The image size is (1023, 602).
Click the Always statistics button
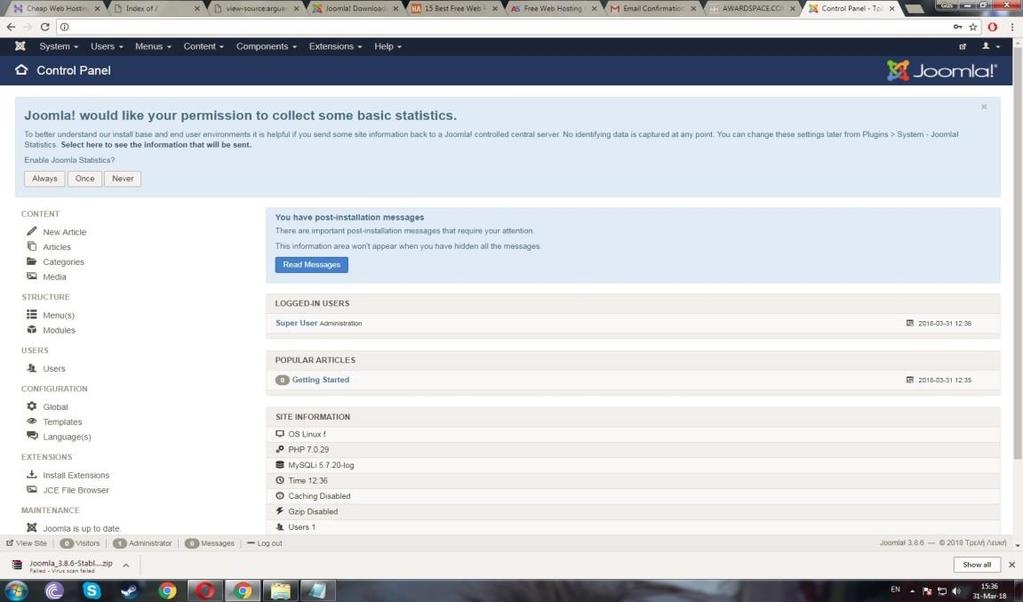[44, 178]
